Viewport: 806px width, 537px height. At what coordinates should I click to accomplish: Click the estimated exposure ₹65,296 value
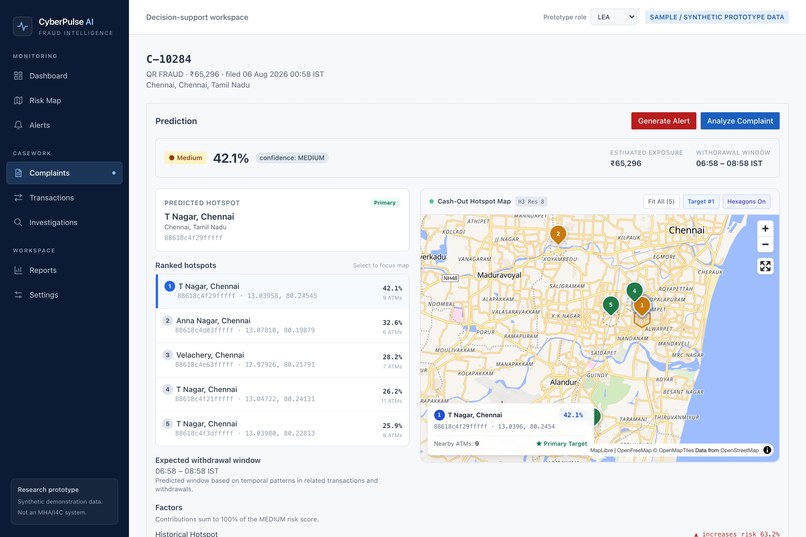point(626,163)
